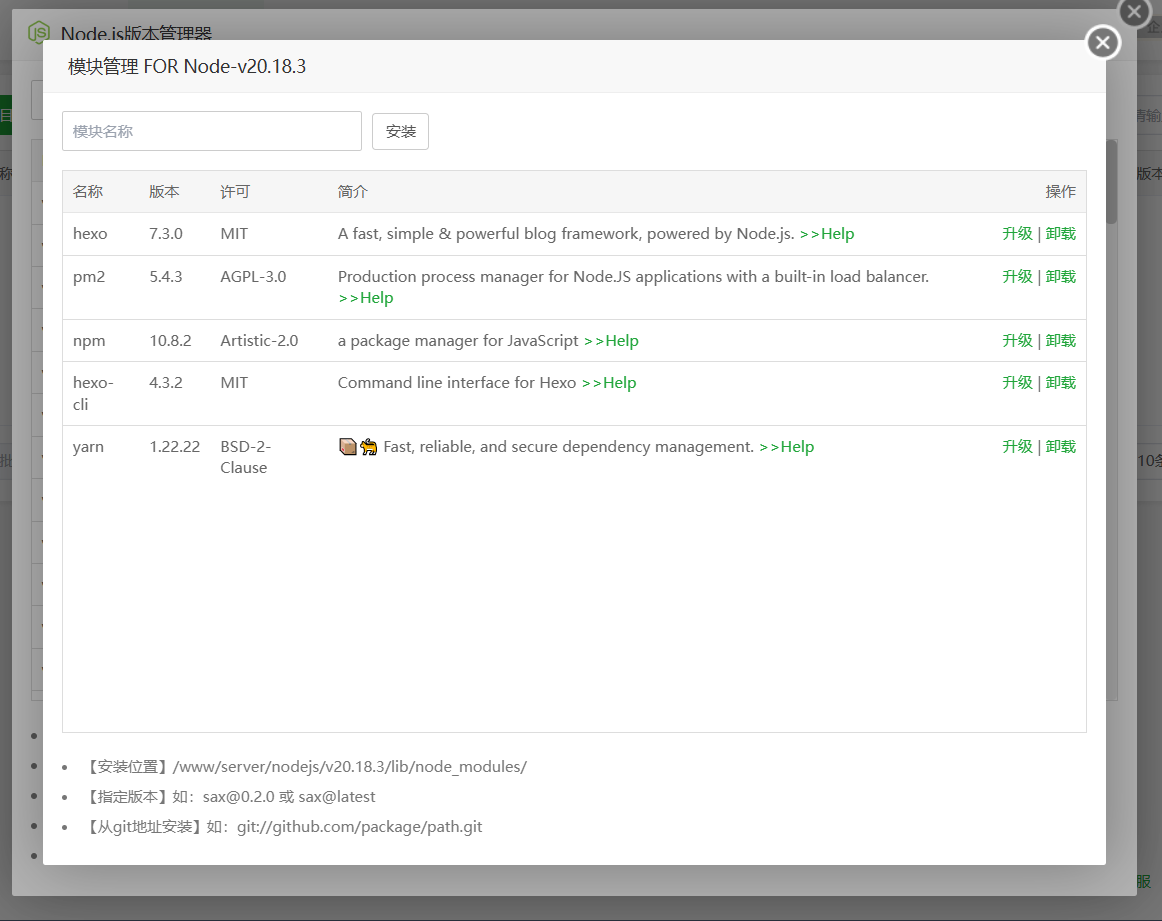Uninstall the pm2 module
Viewport: 1162px width, 921px height.
click(x=1060, y=276)
